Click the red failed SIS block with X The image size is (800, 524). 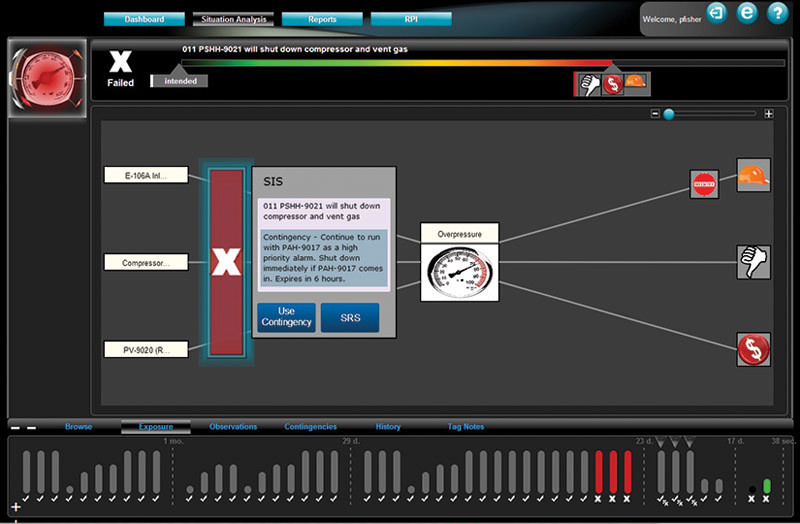pyautogui.click(x=226, y=262)
